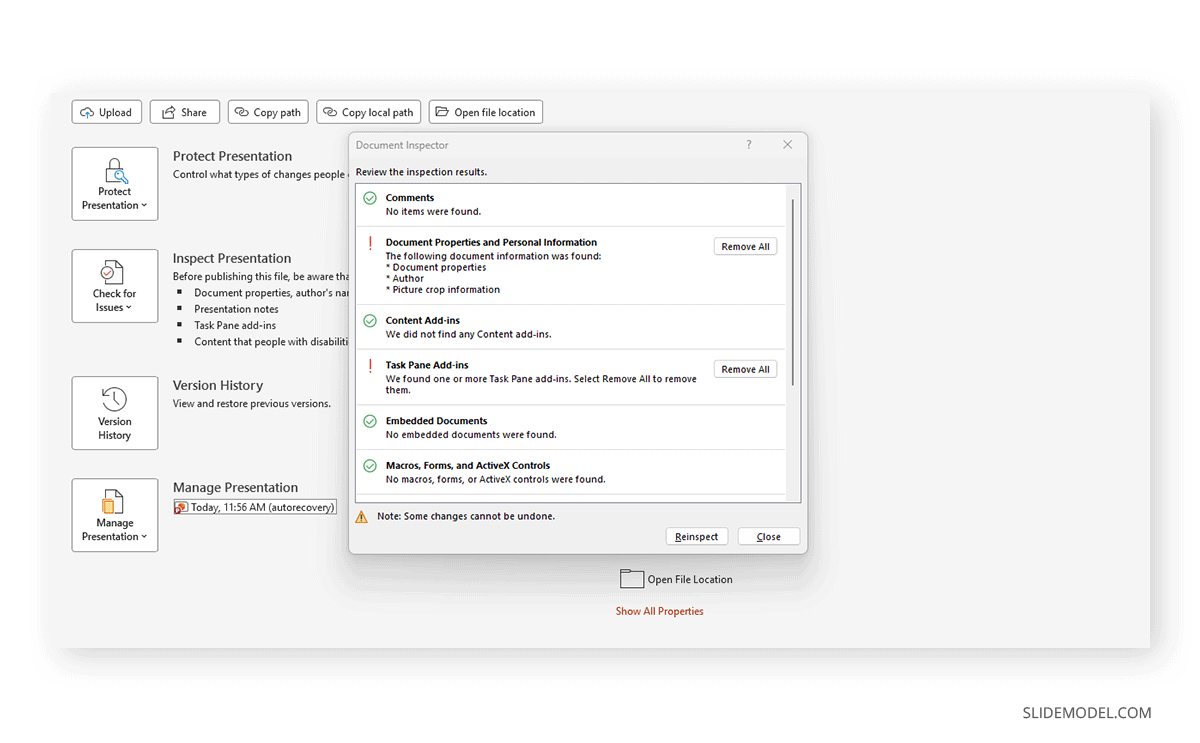Open Manage Presentation dropdown
1200x743 pixels.
(x=115, y=515)
